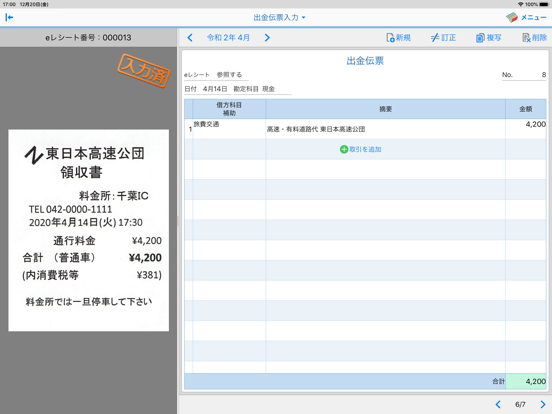Click the 摘要 column header
Viewport: 552px width, 414px height.
click(385, 109)
